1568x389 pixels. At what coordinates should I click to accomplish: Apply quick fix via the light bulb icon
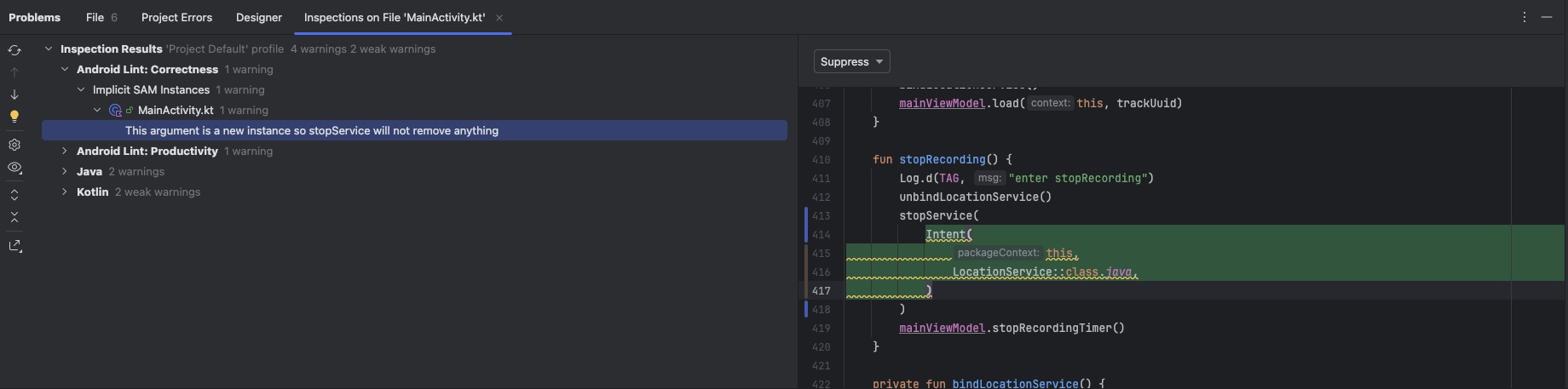(x=14, y=117)
